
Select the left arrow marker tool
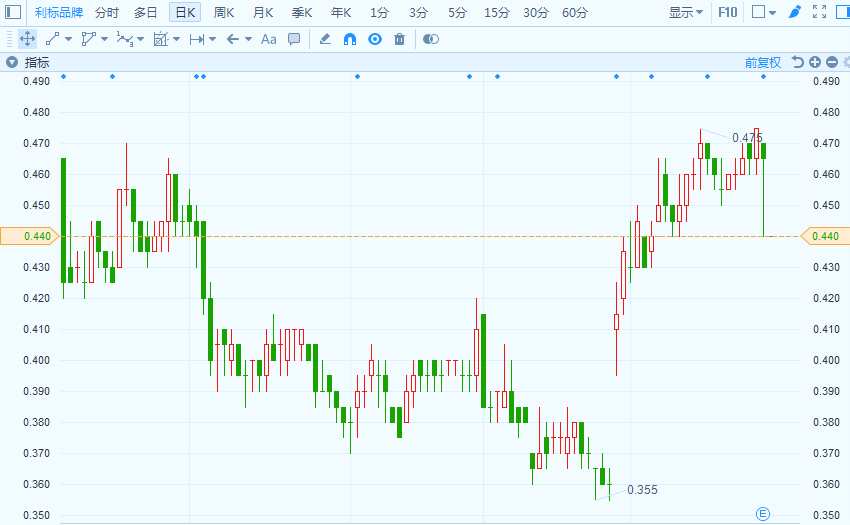click(233, 39)
